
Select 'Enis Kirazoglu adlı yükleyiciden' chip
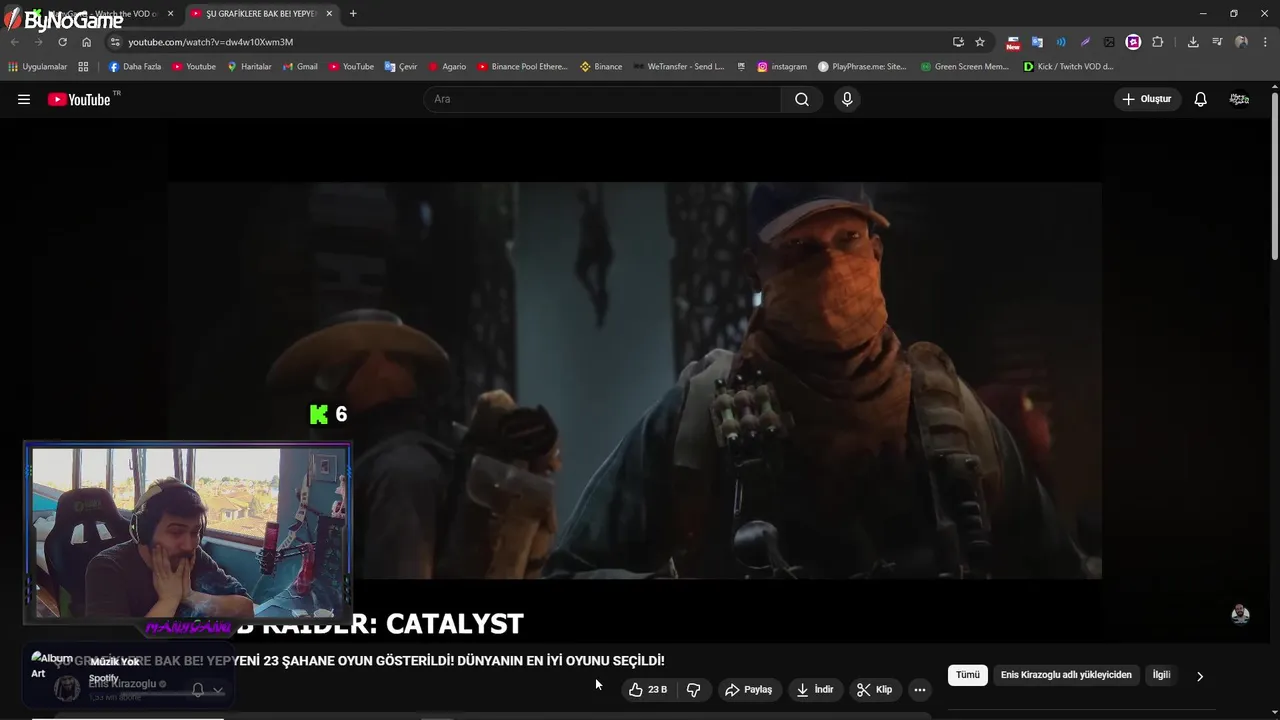coord(1066,675)
